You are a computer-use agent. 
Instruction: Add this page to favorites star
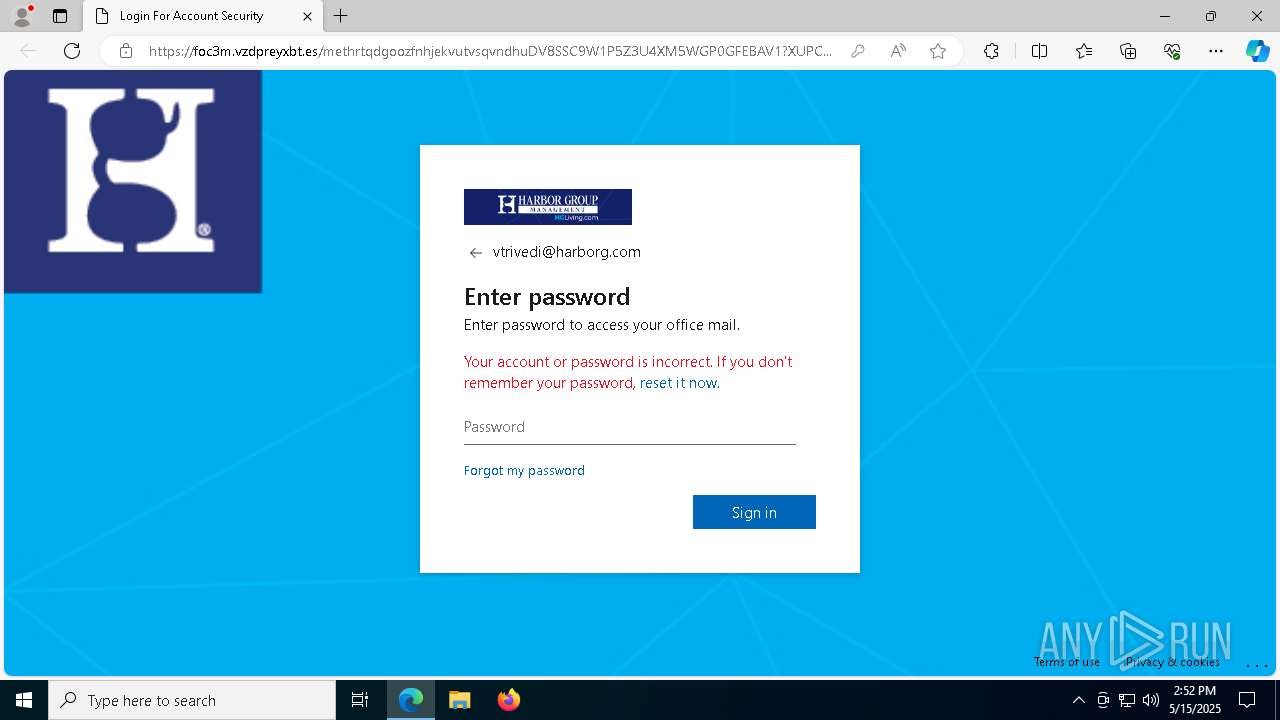[938, 51]
